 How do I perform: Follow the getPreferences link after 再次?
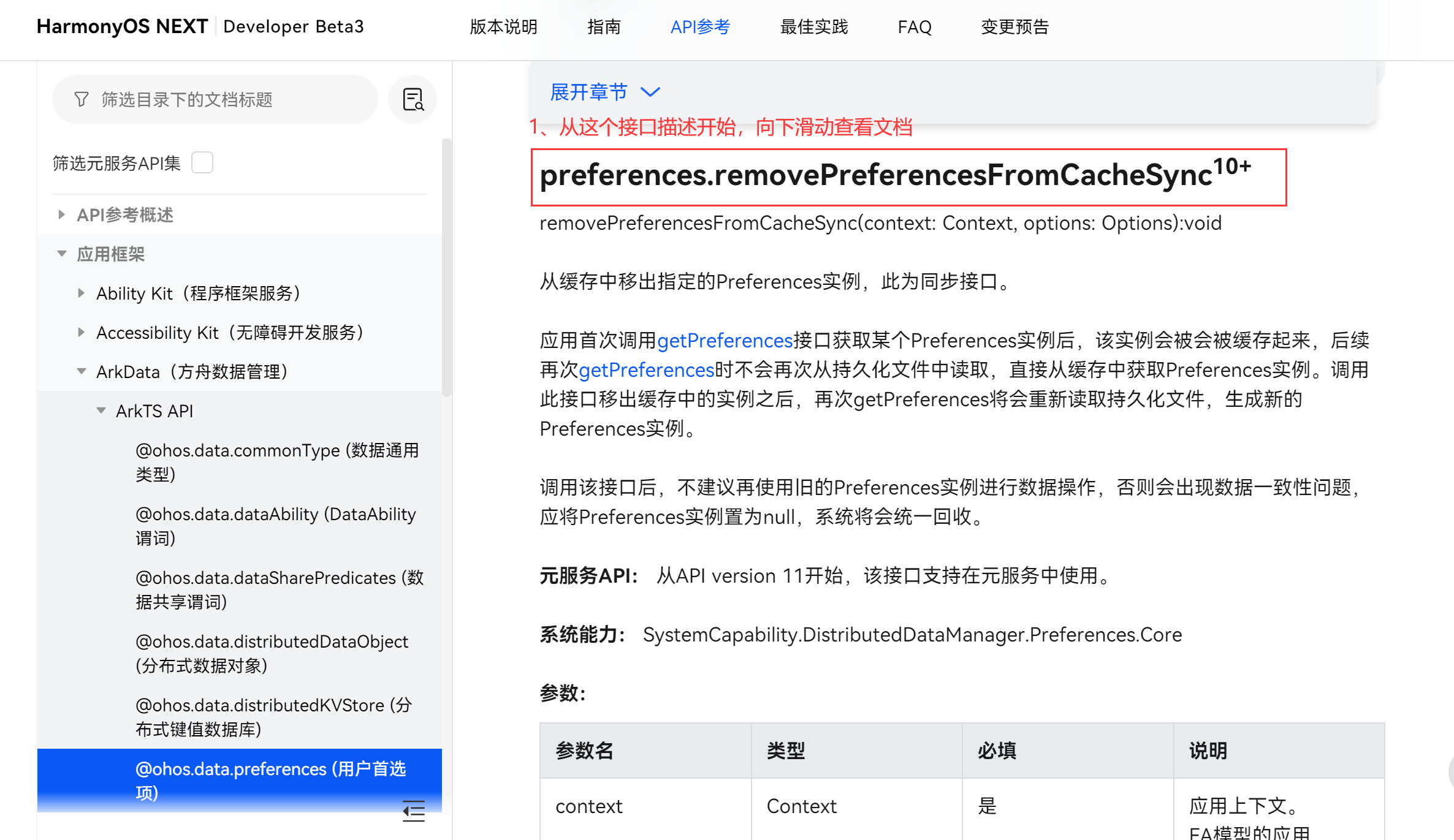tap(647, 370)
